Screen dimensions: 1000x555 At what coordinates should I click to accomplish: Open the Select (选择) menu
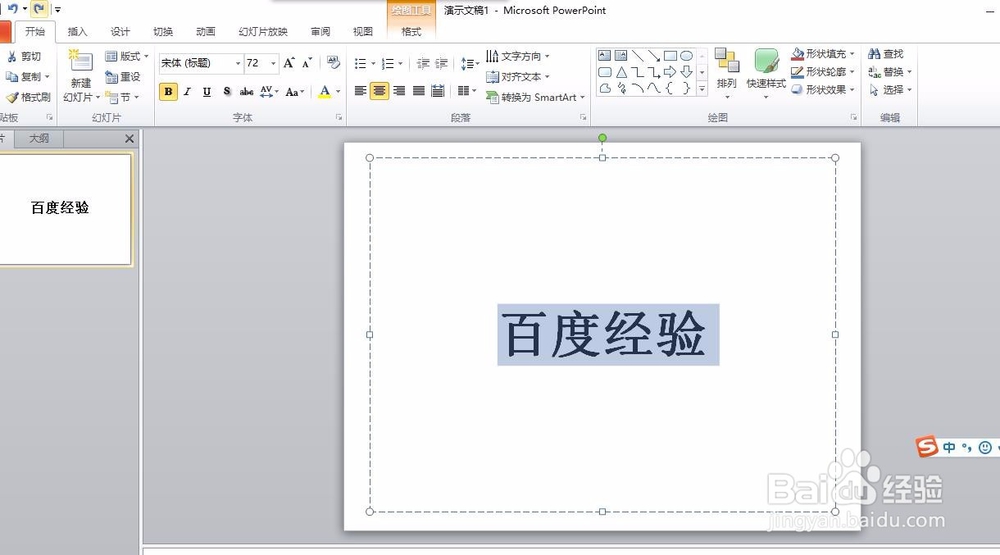pyautogui.click(x=890, y=89)
